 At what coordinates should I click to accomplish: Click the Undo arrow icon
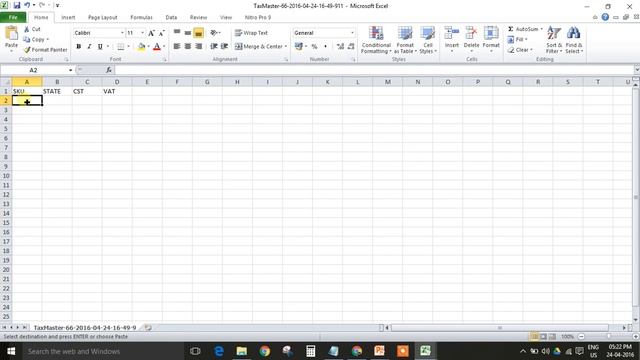click(27, 5)
